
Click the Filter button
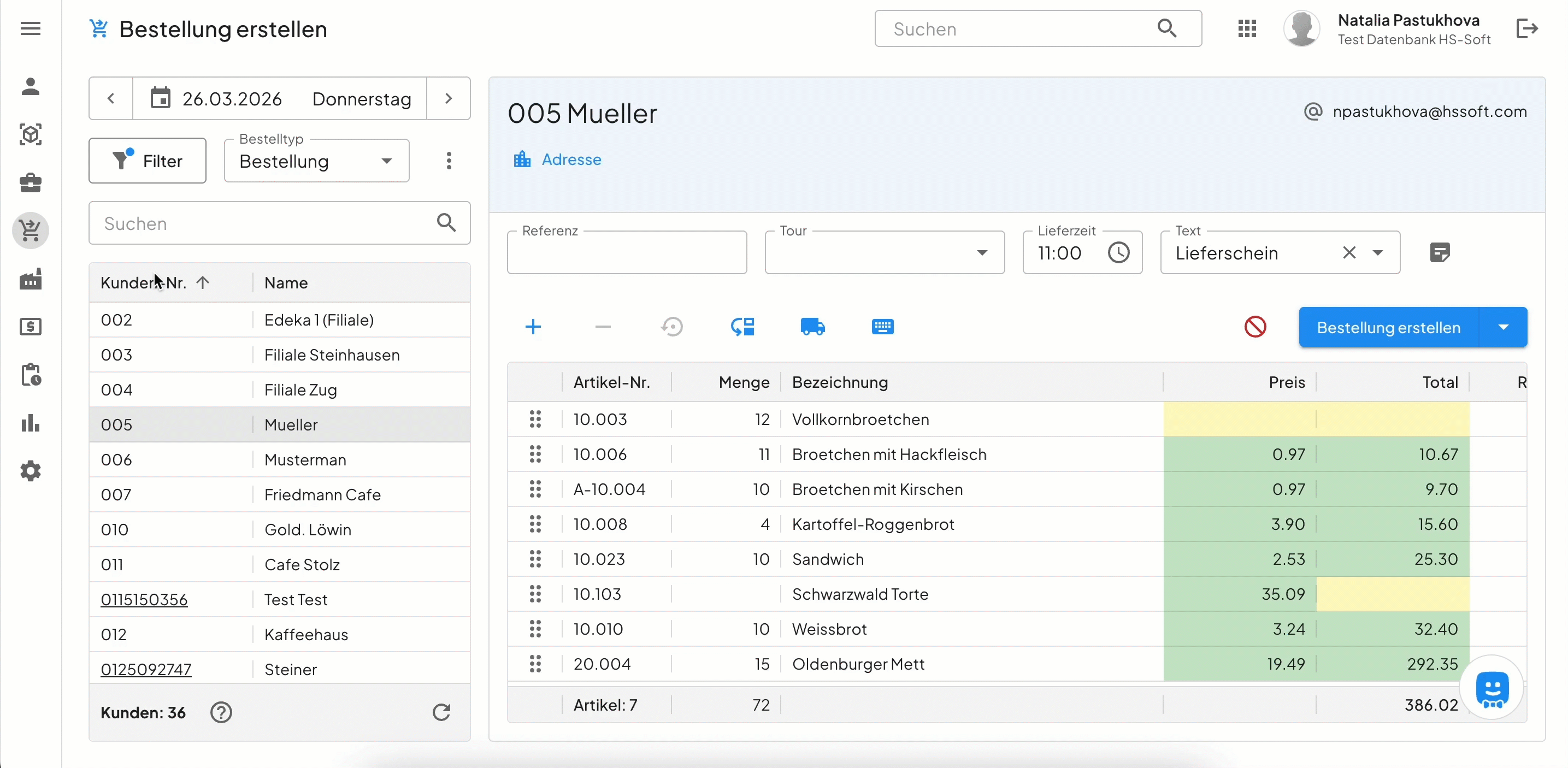[x=148, y=161]
